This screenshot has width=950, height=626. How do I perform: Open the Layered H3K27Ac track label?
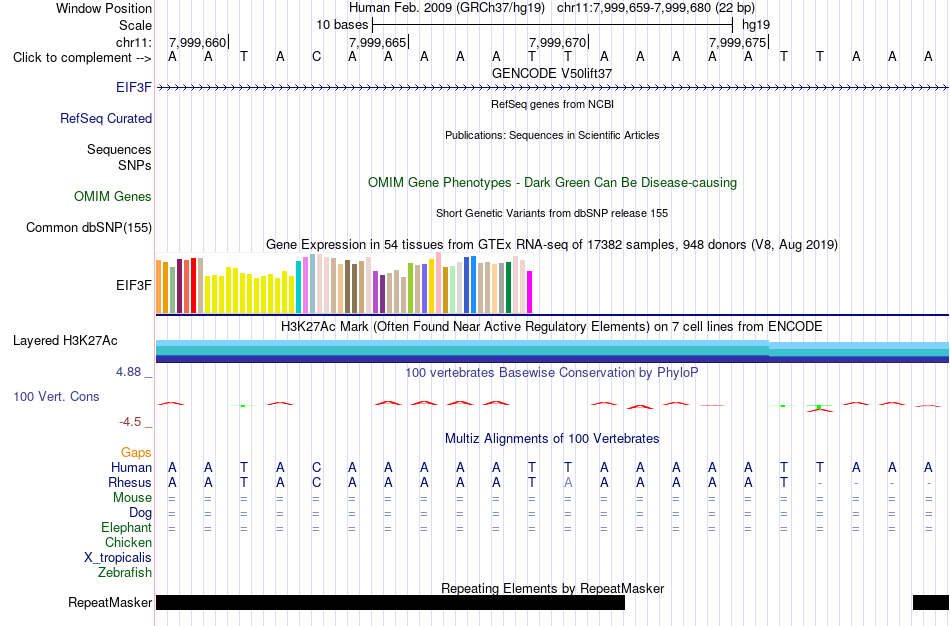point(65,341)
